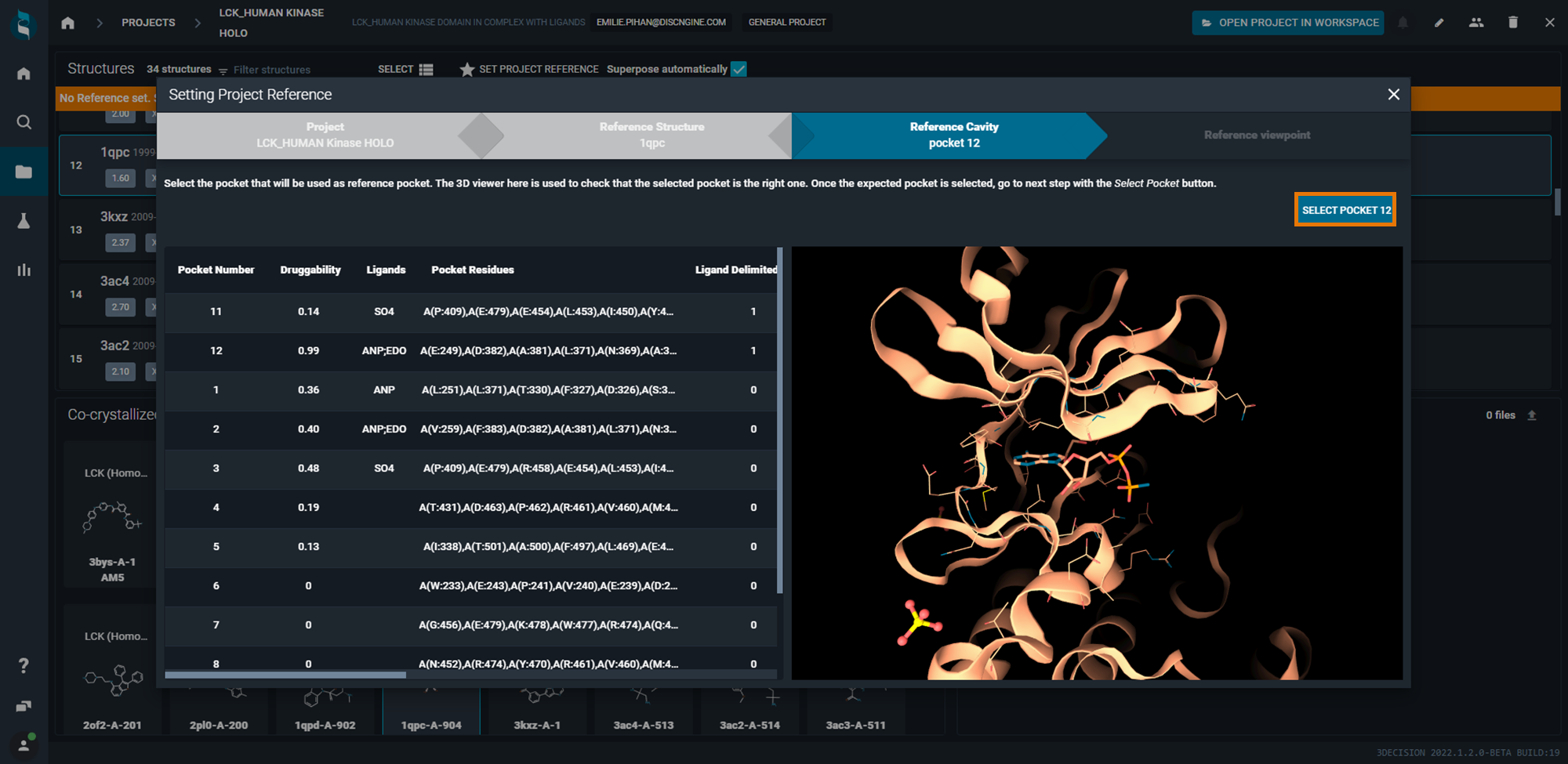Click the edit project pencil icon

[1439, 23]
